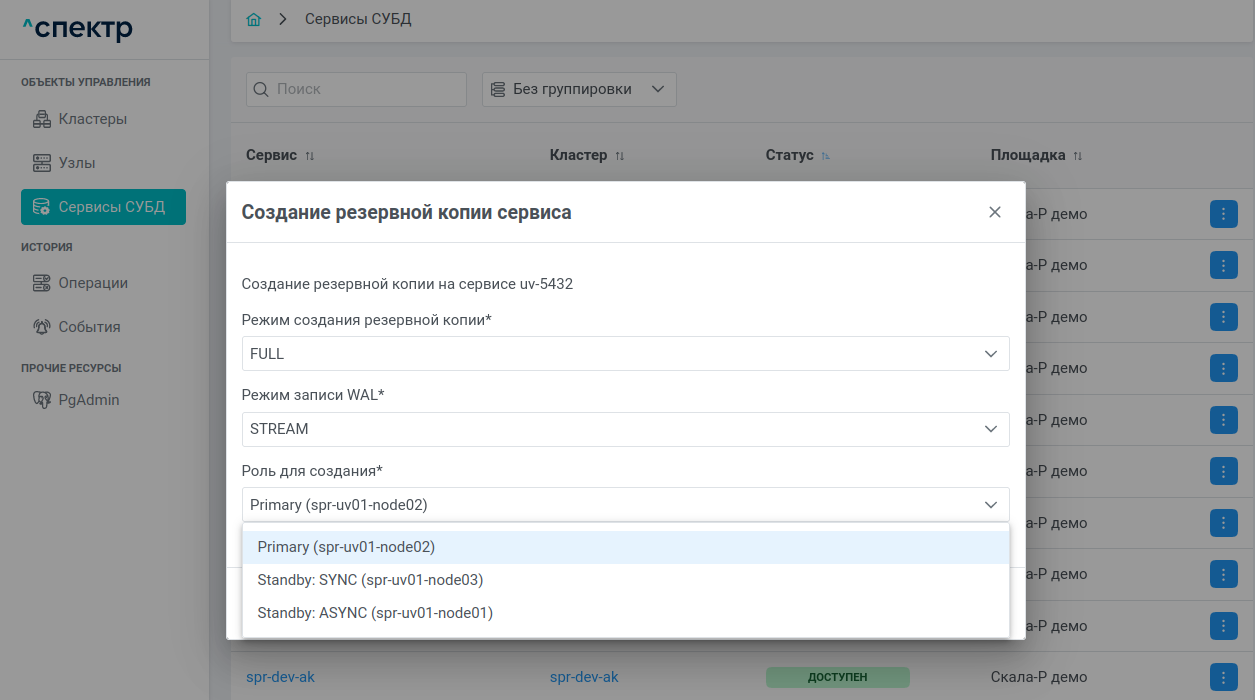Click the События bell icon
Image resolution: width=1255 pixels, height=700 pixels.
42,327
